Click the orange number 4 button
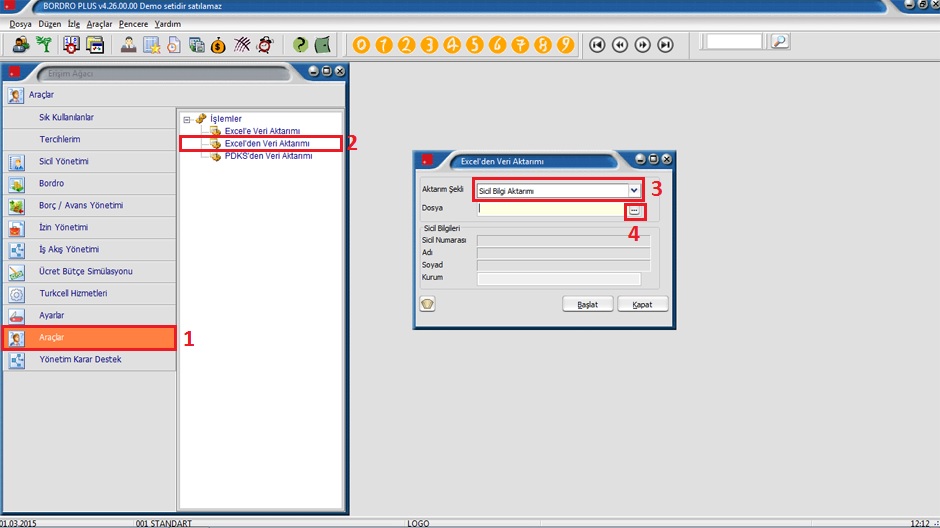The image size is (940, 528). 452,45
